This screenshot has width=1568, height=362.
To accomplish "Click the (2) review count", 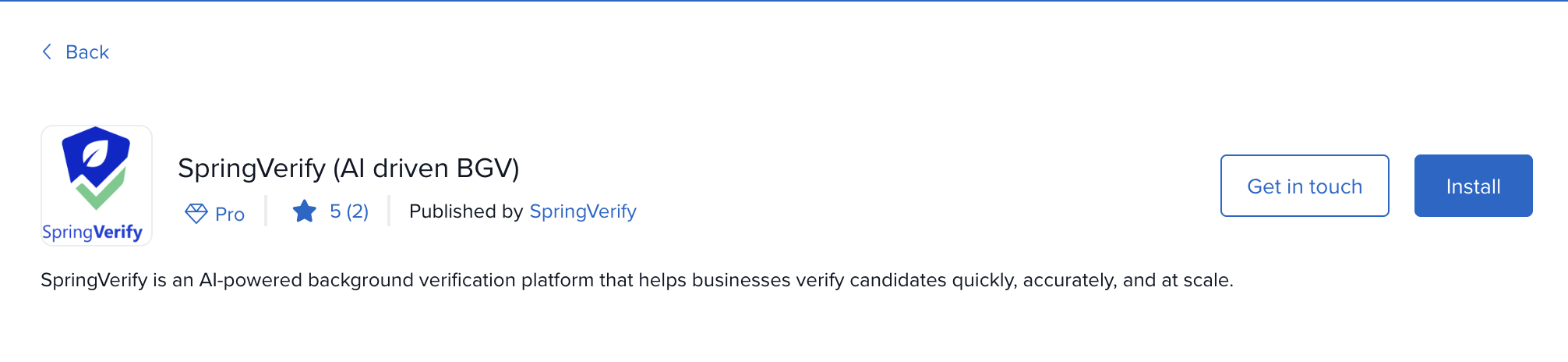I will coord(358,211).
